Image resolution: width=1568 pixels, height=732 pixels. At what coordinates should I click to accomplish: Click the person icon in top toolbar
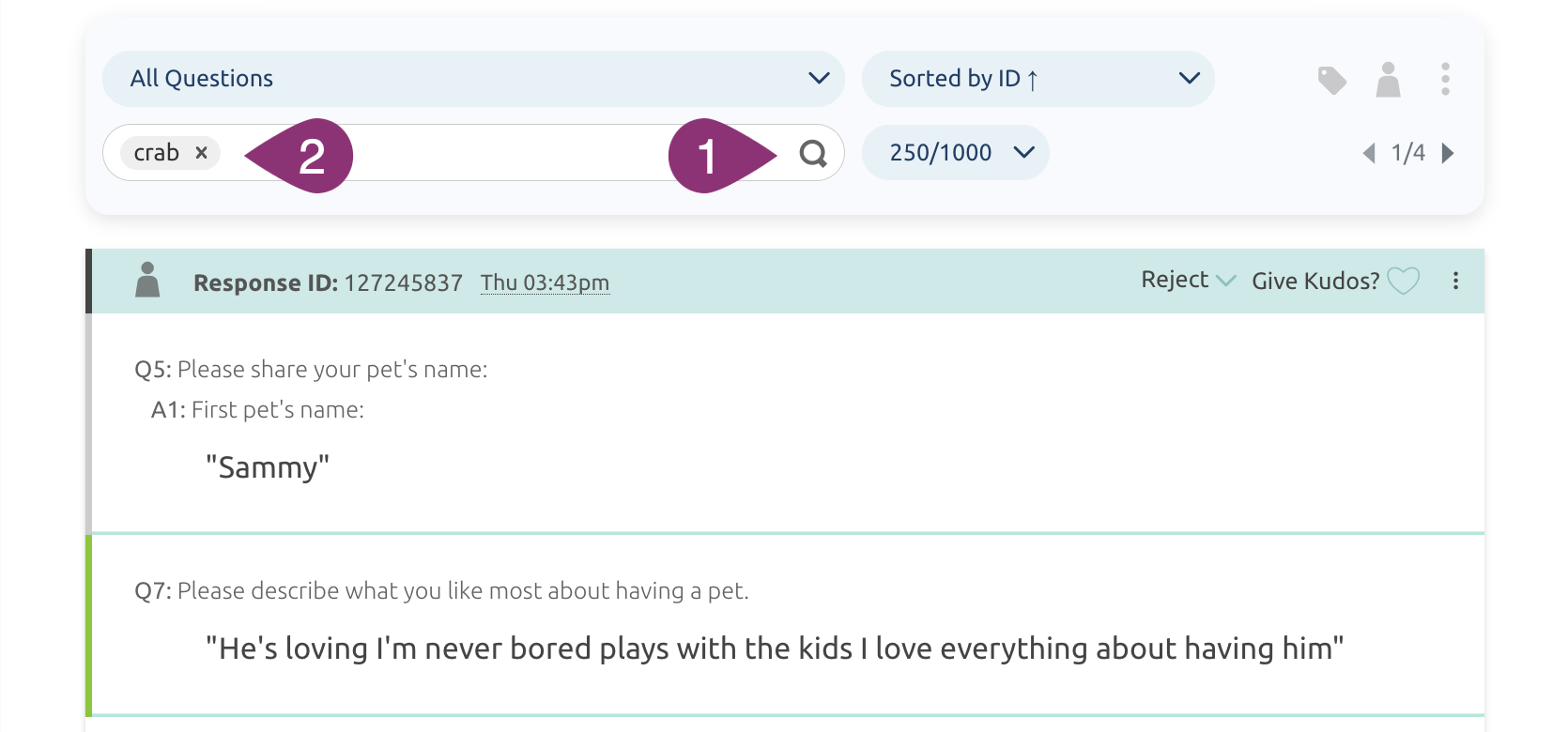[1388, 80]
